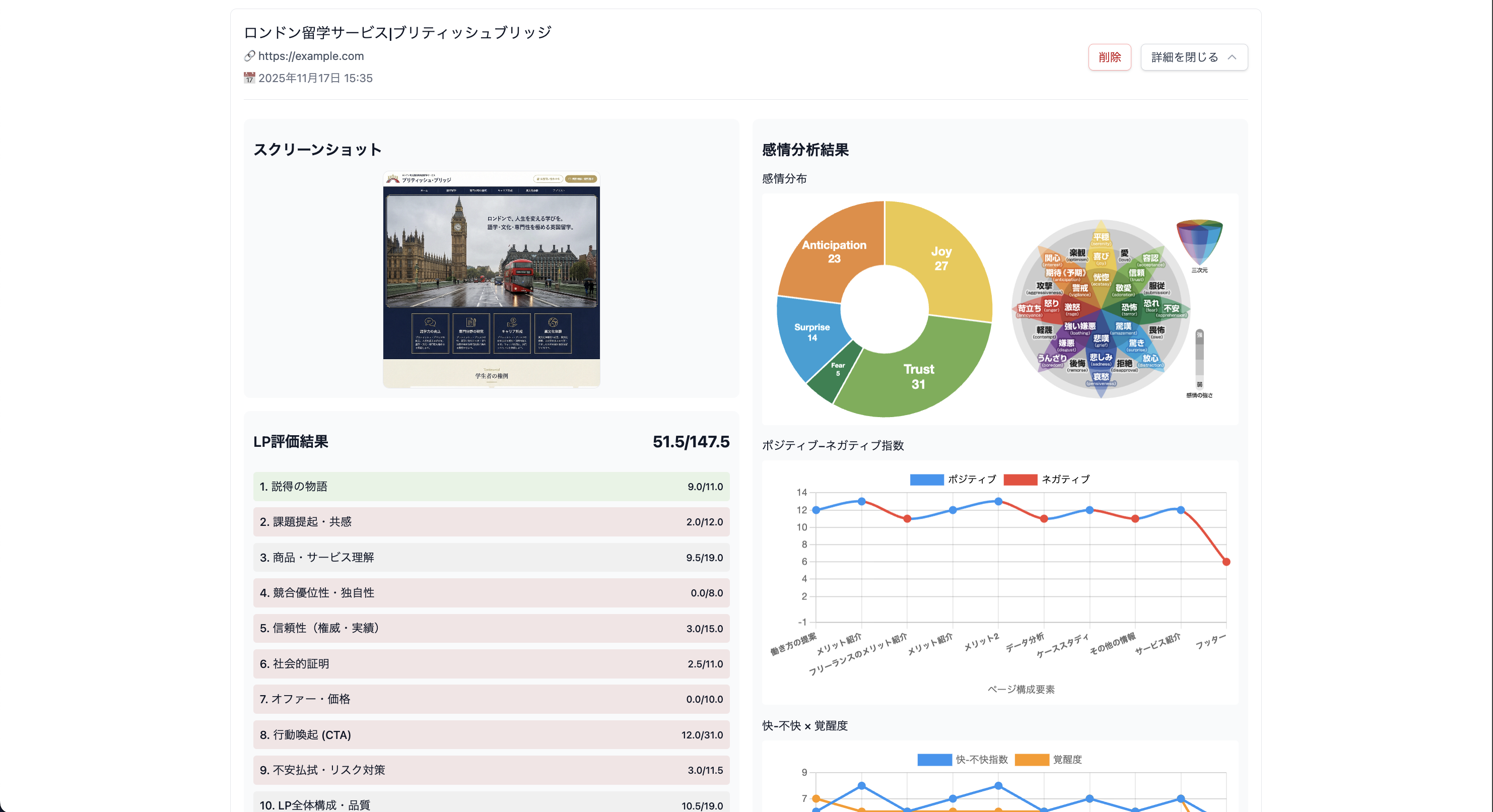Select the 7. オファー・価格 row
This screenshot has height=812, width=1493.
[x=491, y=699]
